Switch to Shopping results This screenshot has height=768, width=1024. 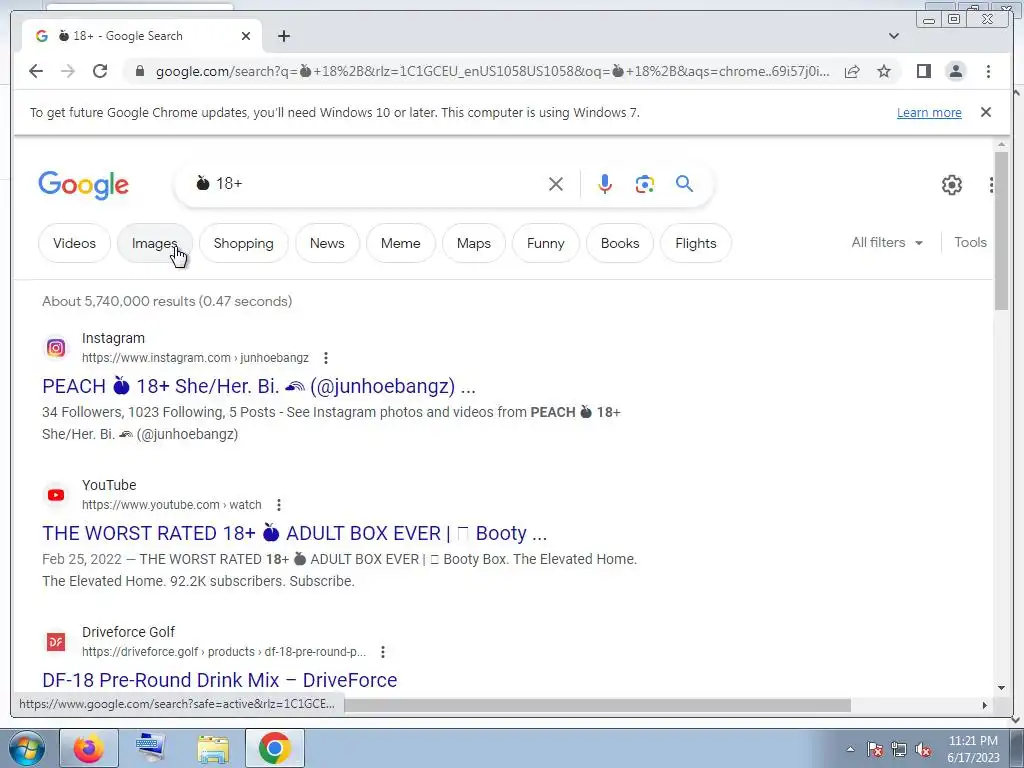244,243
